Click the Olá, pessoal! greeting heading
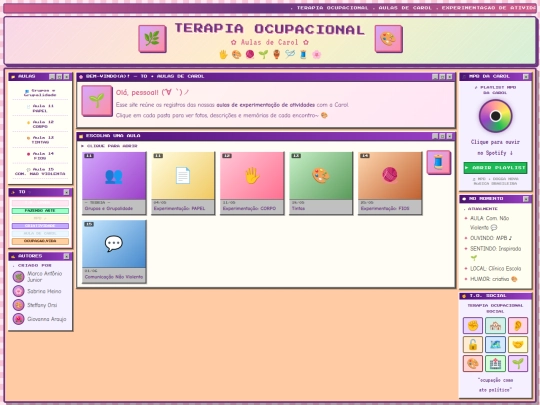Screen dimensions: 540x405 153,92
